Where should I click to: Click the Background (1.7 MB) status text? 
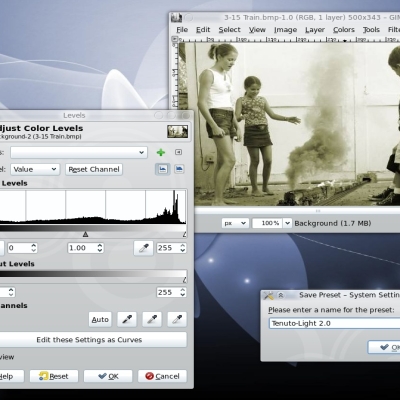333,223
